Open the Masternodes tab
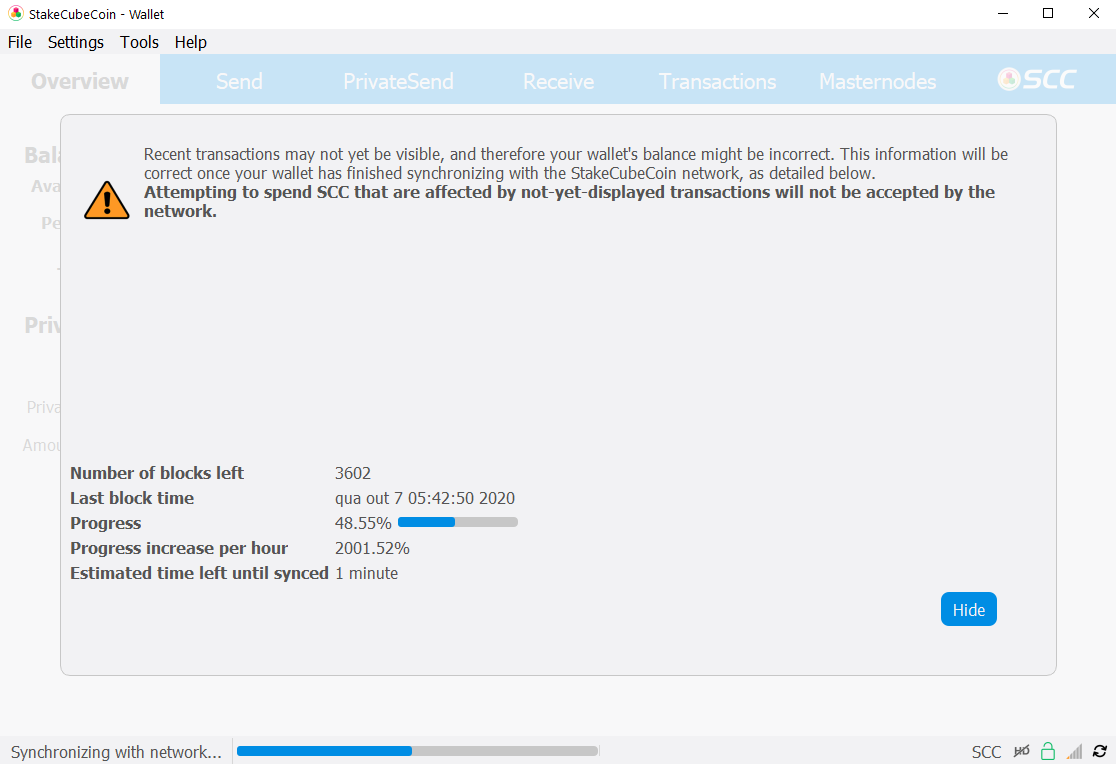This screenshot has height=764, width=1116. [878, 81]
